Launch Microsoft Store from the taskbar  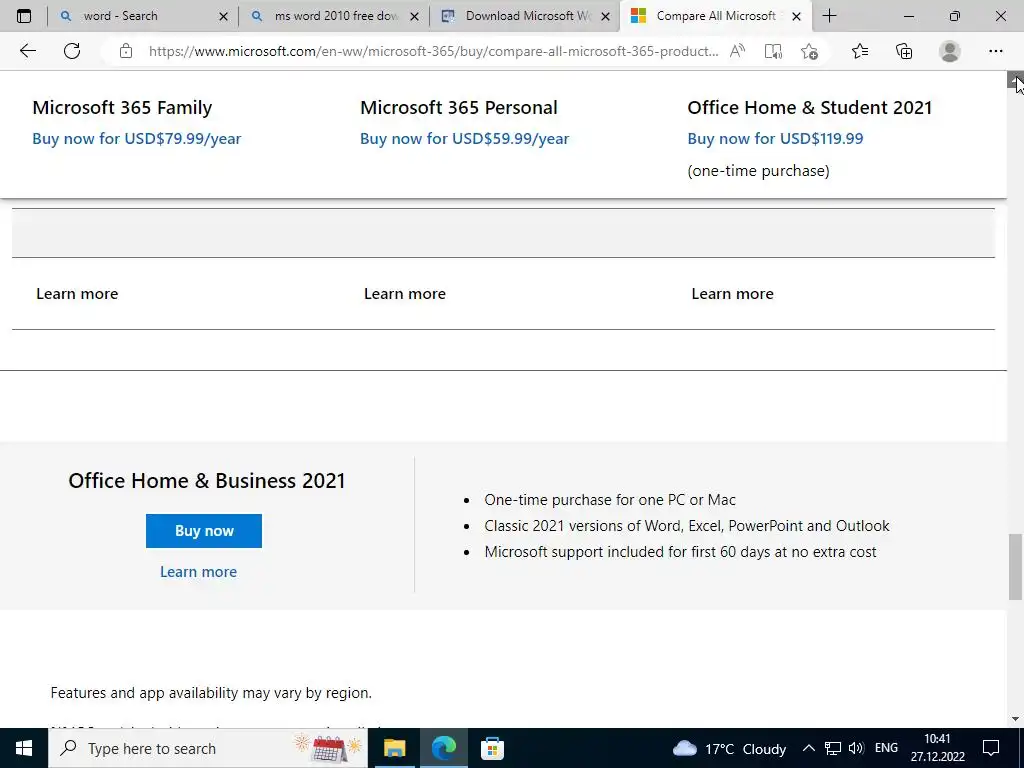[x=492, y=748]
